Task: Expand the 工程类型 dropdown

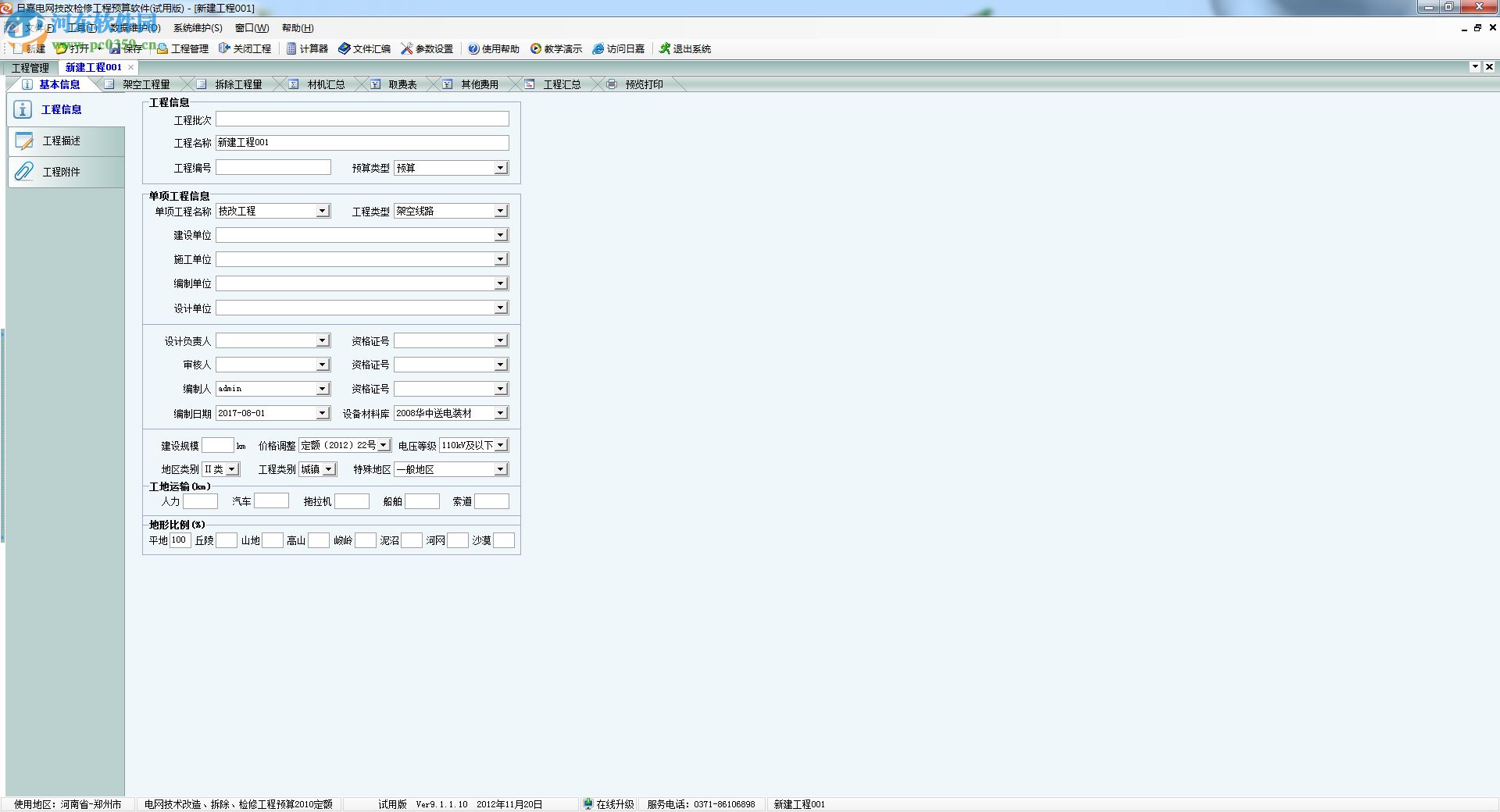Action: pyautogui.click(x=501, y=211)
